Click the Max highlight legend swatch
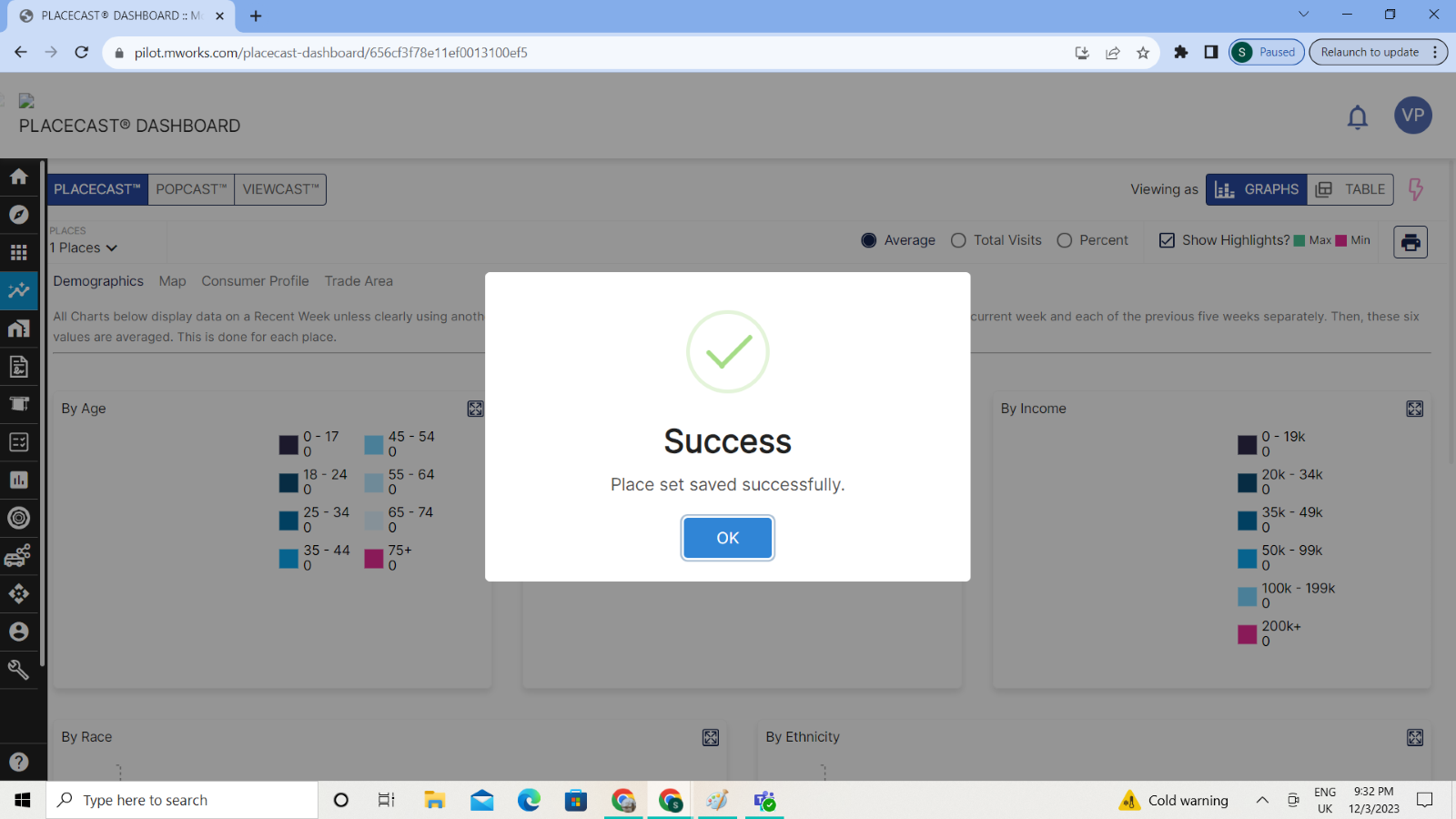1456x819 pixels. pos(1299,240)
